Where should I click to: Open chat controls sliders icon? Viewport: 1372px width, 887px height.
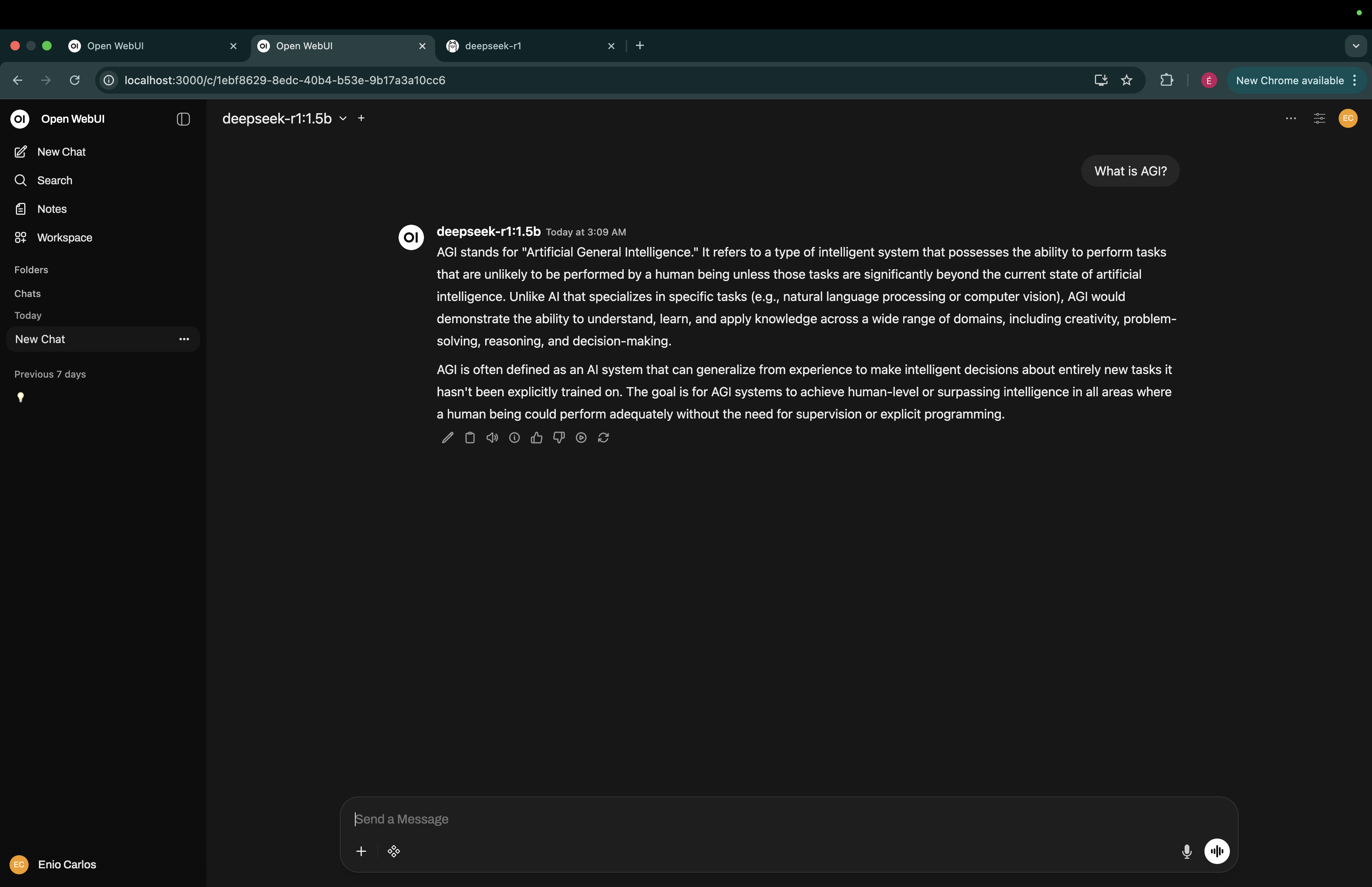click(1320, 118)
